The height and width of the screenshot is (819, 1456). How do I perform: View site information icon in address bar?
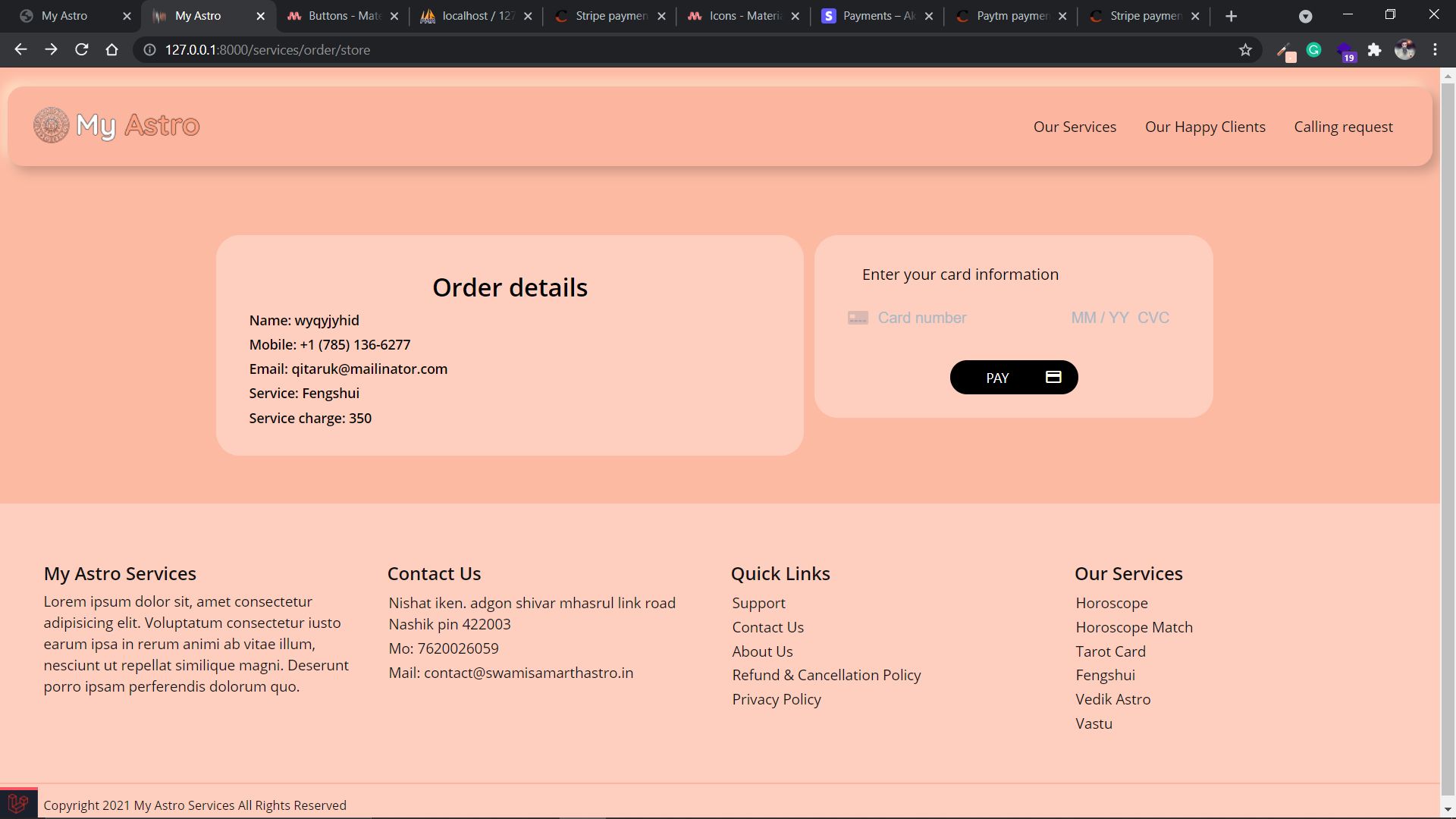tap(150, 50)
